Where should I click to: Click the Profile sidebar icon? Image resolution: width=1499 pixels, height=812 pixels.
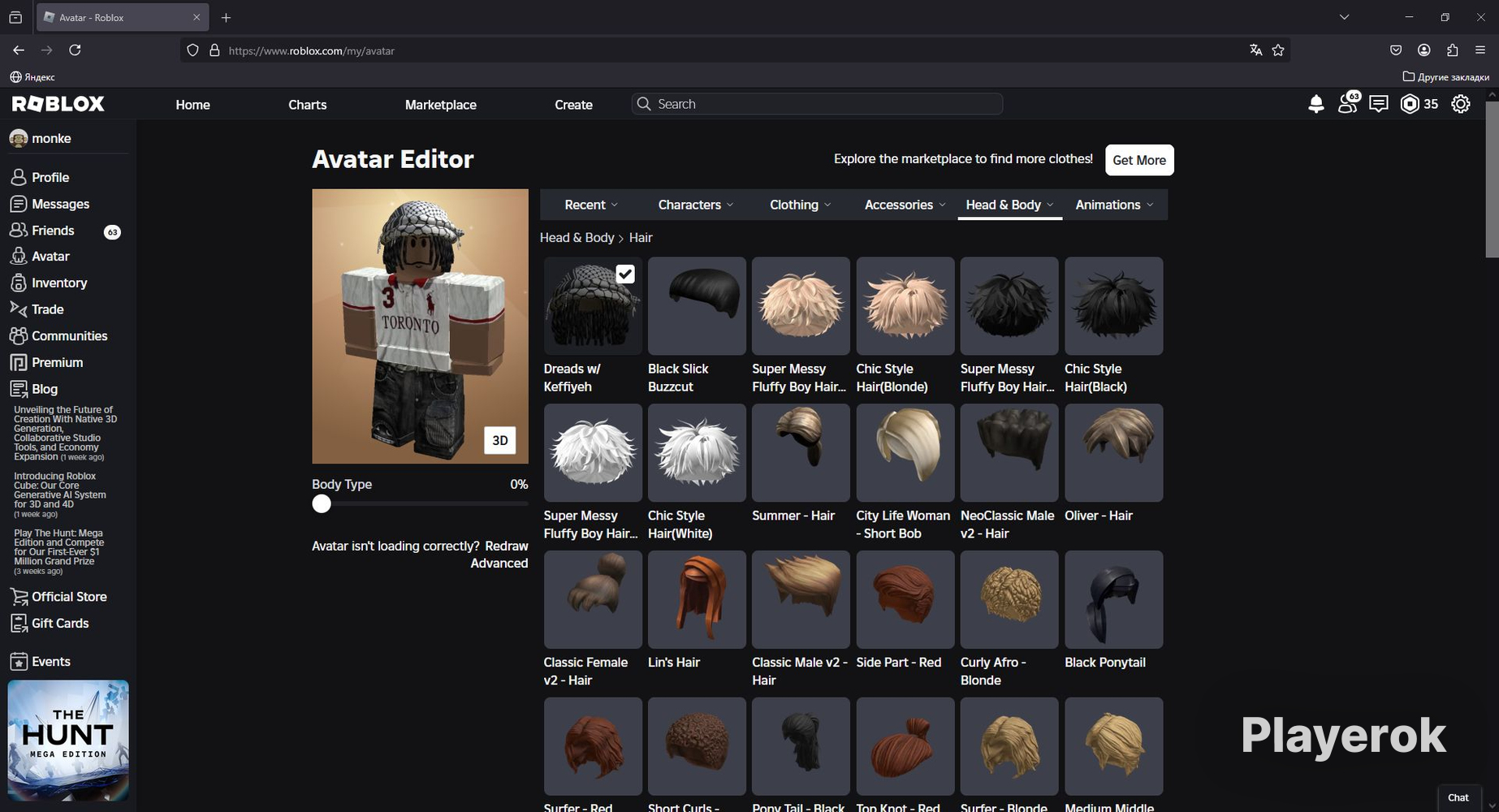tap(19, 177)
